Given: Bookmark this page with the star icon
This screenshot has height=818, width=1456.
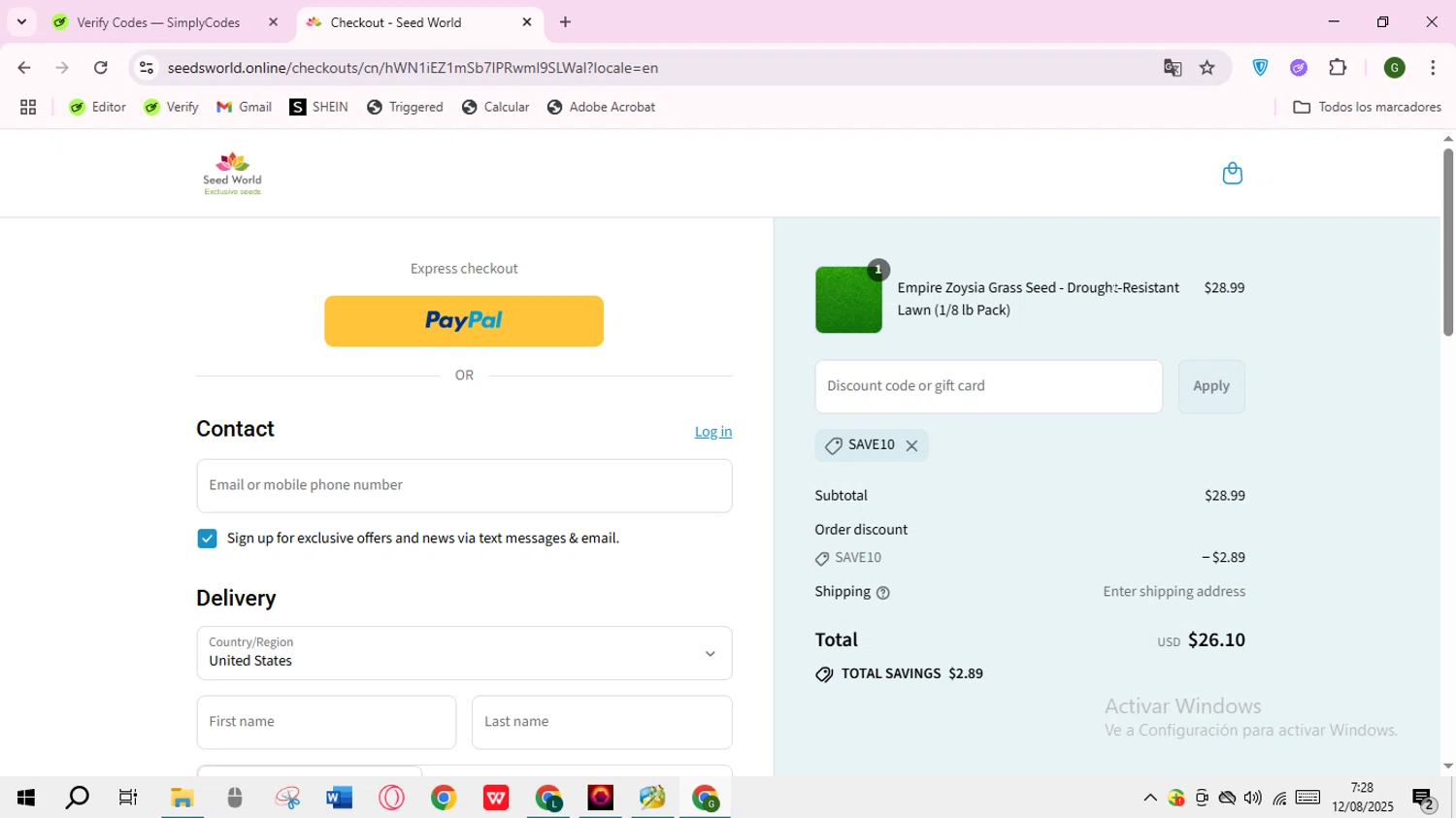Looking at the screenshot, I should tap(1207, 68).
